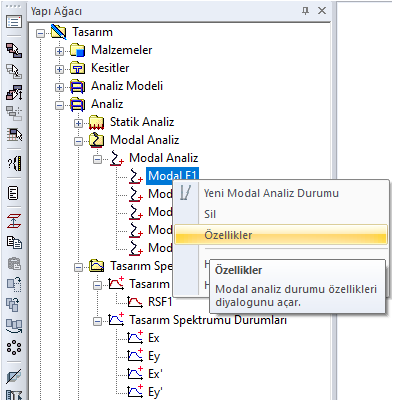Click the copy icon in the left toolbar
This screenshot has width=393, height=401.
click(x=14, y=242)
